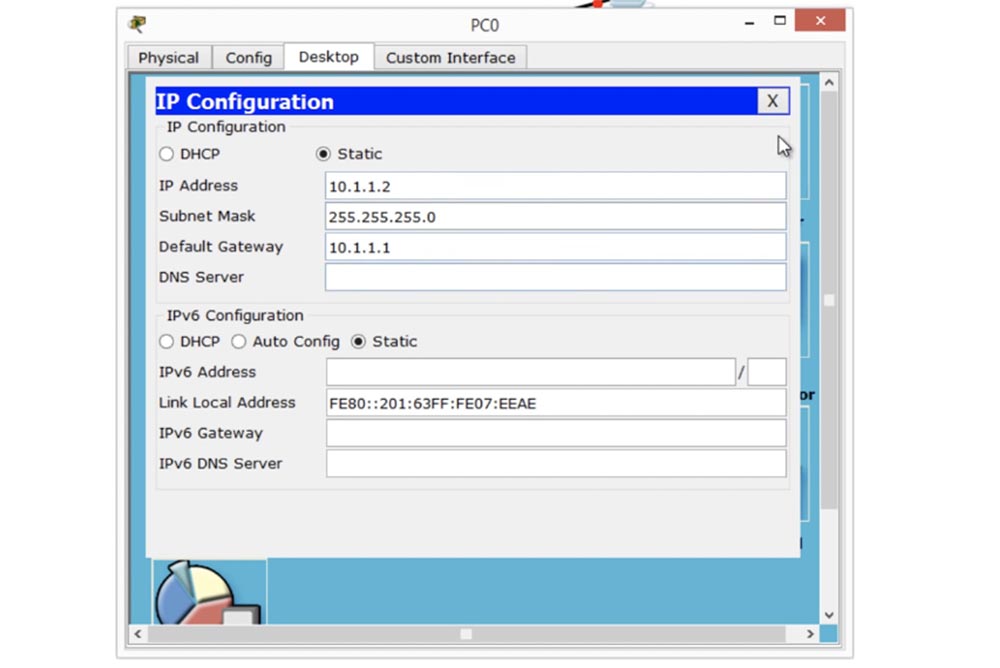Open the Config tab
This screenshot has height=668, width=1000.
tap(248, 57)
